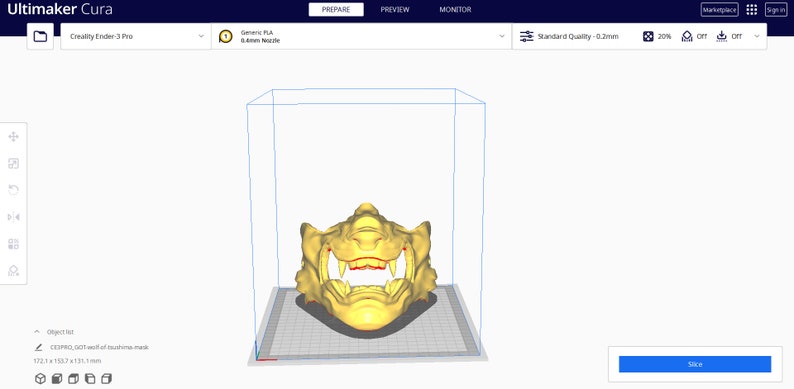Select the Support Blocker tool
Image resolution: width=794 pixels, height=389 pixels.
(14, 270)
